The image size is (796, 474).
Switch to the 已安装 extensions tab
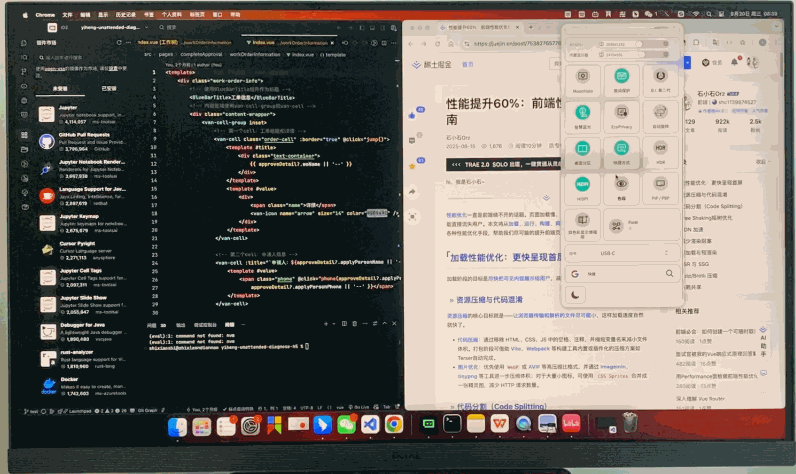pos(109,88)
